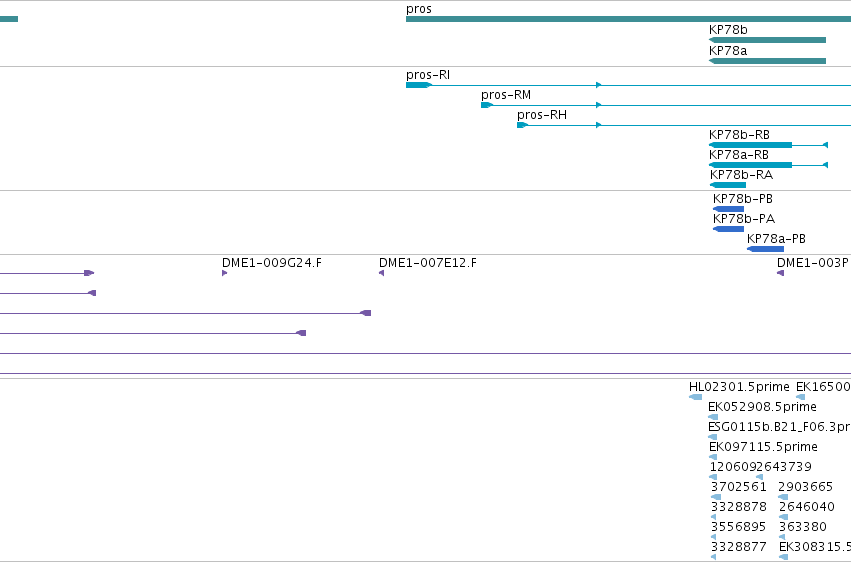Select the KP78b-RB transcript label
The image size is (851, 562).
pyautogui.click(x=739, y=135)
